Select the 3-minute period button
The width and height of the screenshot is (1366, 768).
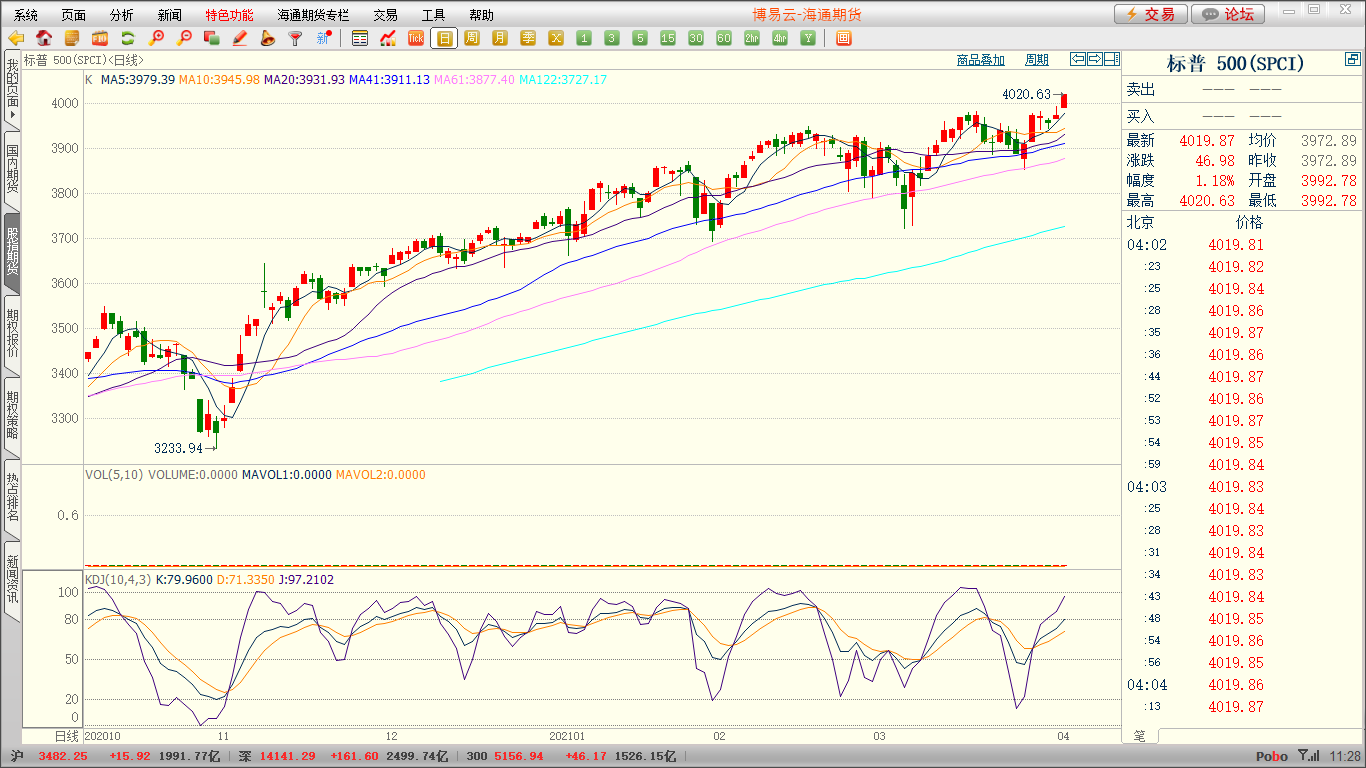point(612,38)
